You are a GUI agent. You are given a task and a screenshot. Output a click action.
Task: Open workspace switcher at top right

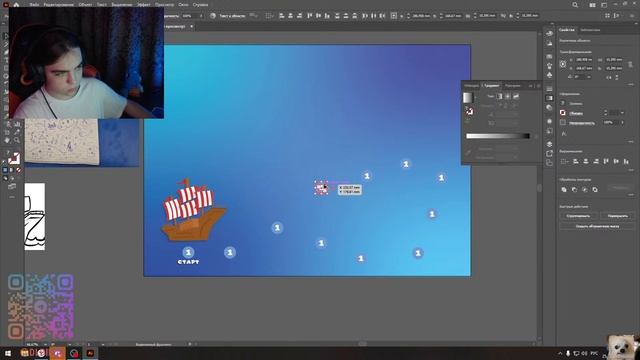[604, 5]
